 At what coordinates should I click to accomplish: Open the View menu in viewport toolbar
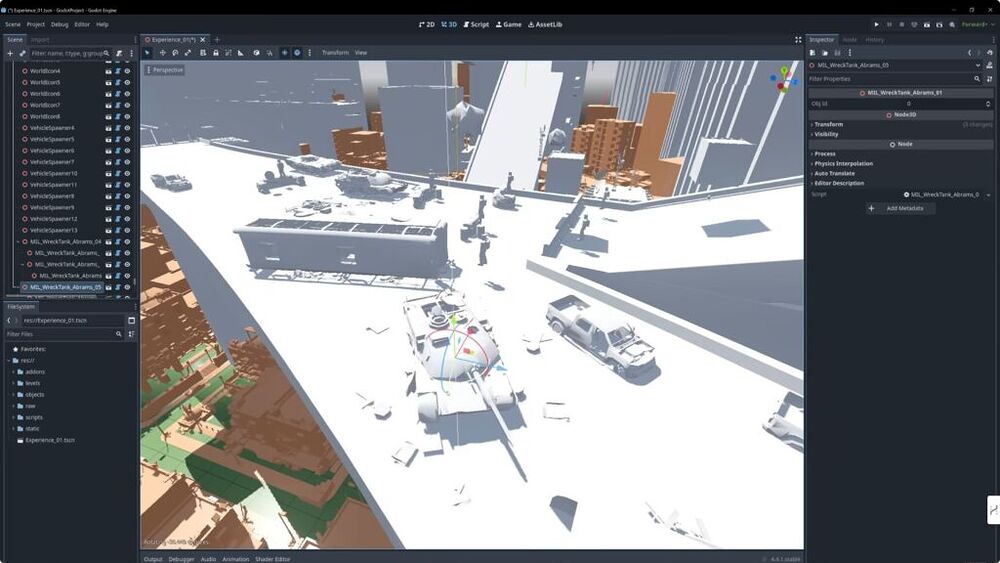click(x=361, y=53)
